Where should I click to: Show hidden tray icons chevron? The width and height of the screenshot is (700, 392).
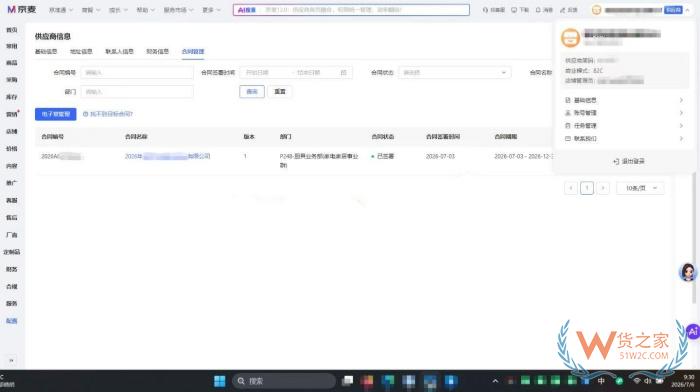coord(495,381)
